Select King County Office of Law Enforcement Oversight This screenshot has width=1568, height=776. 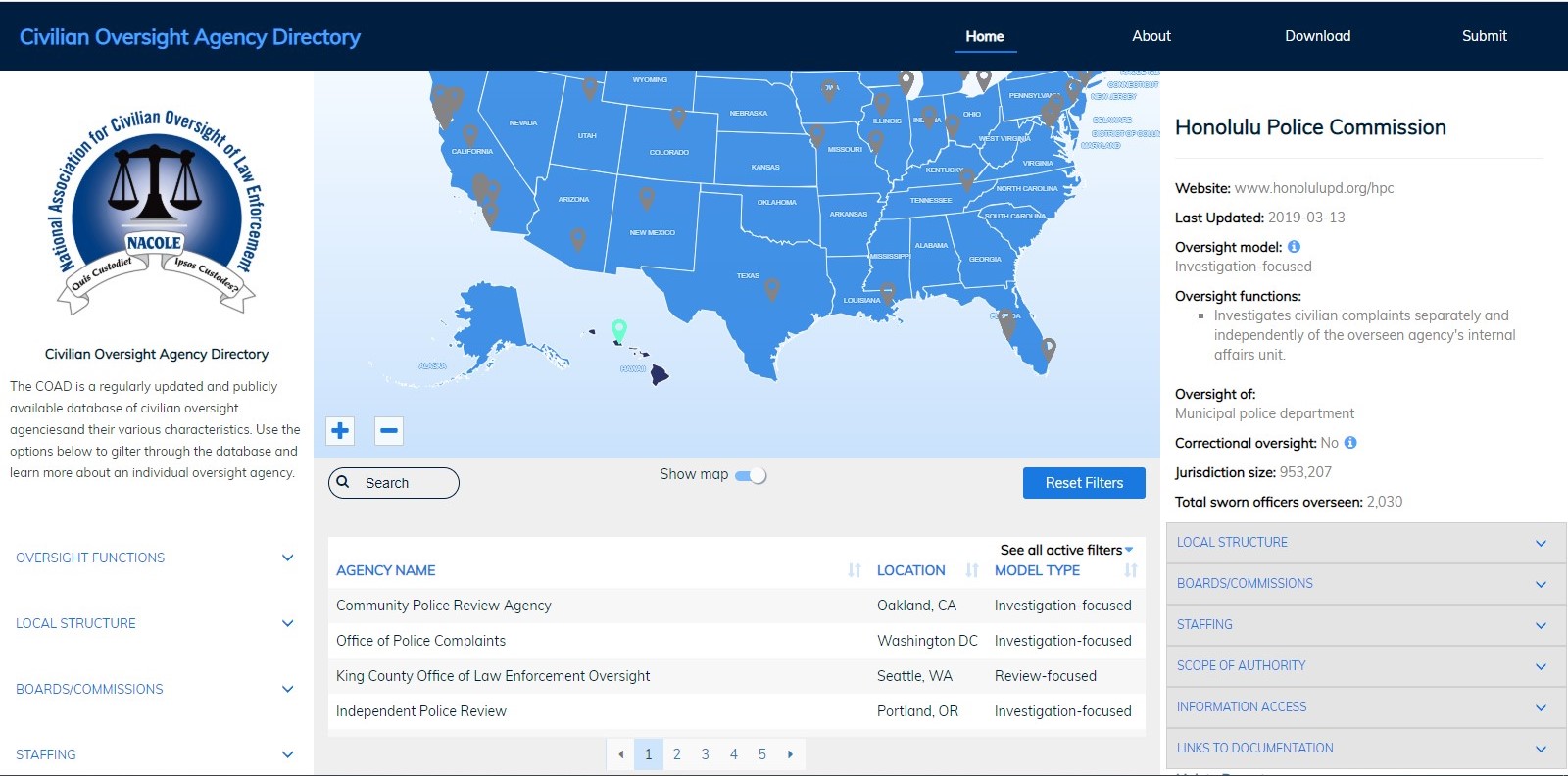click(x=737, y=676)
